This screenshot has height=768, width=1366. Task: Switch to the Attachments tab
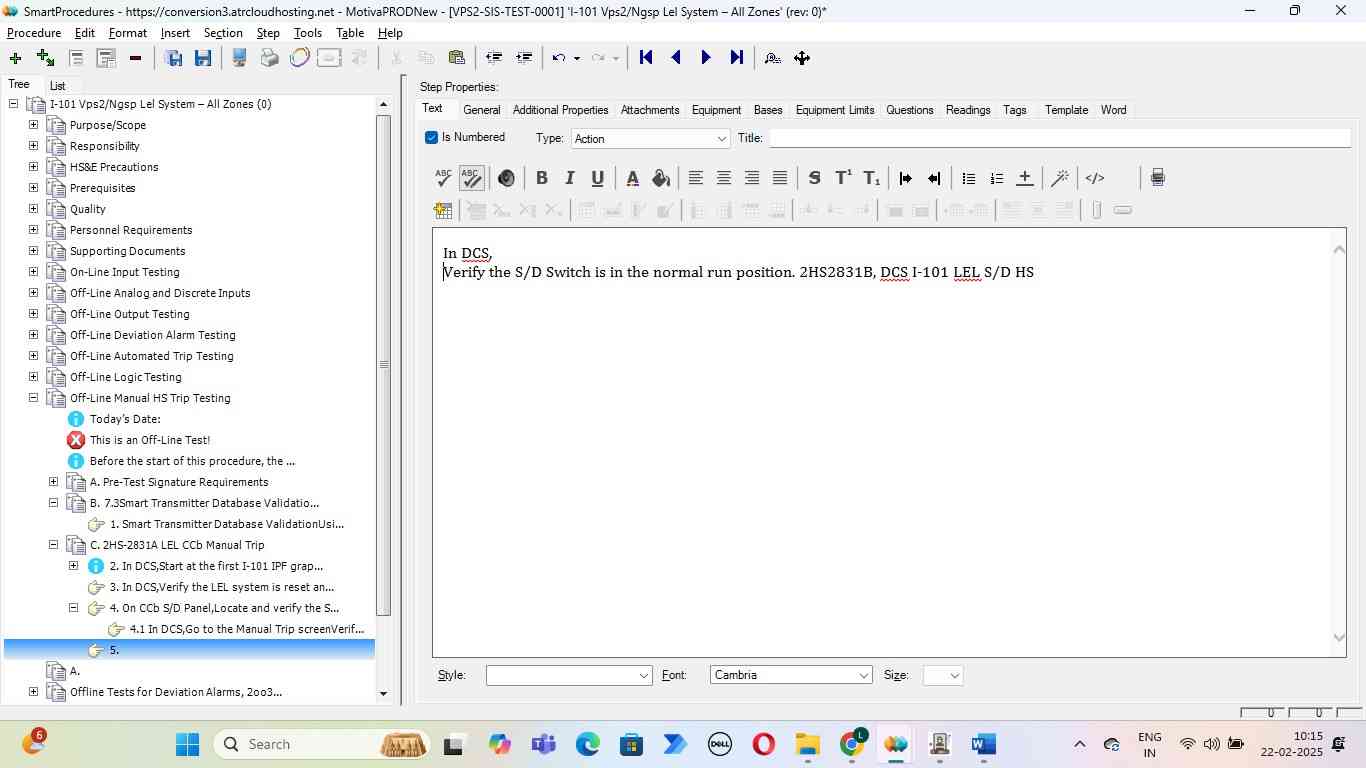click(x=650, y=110)
